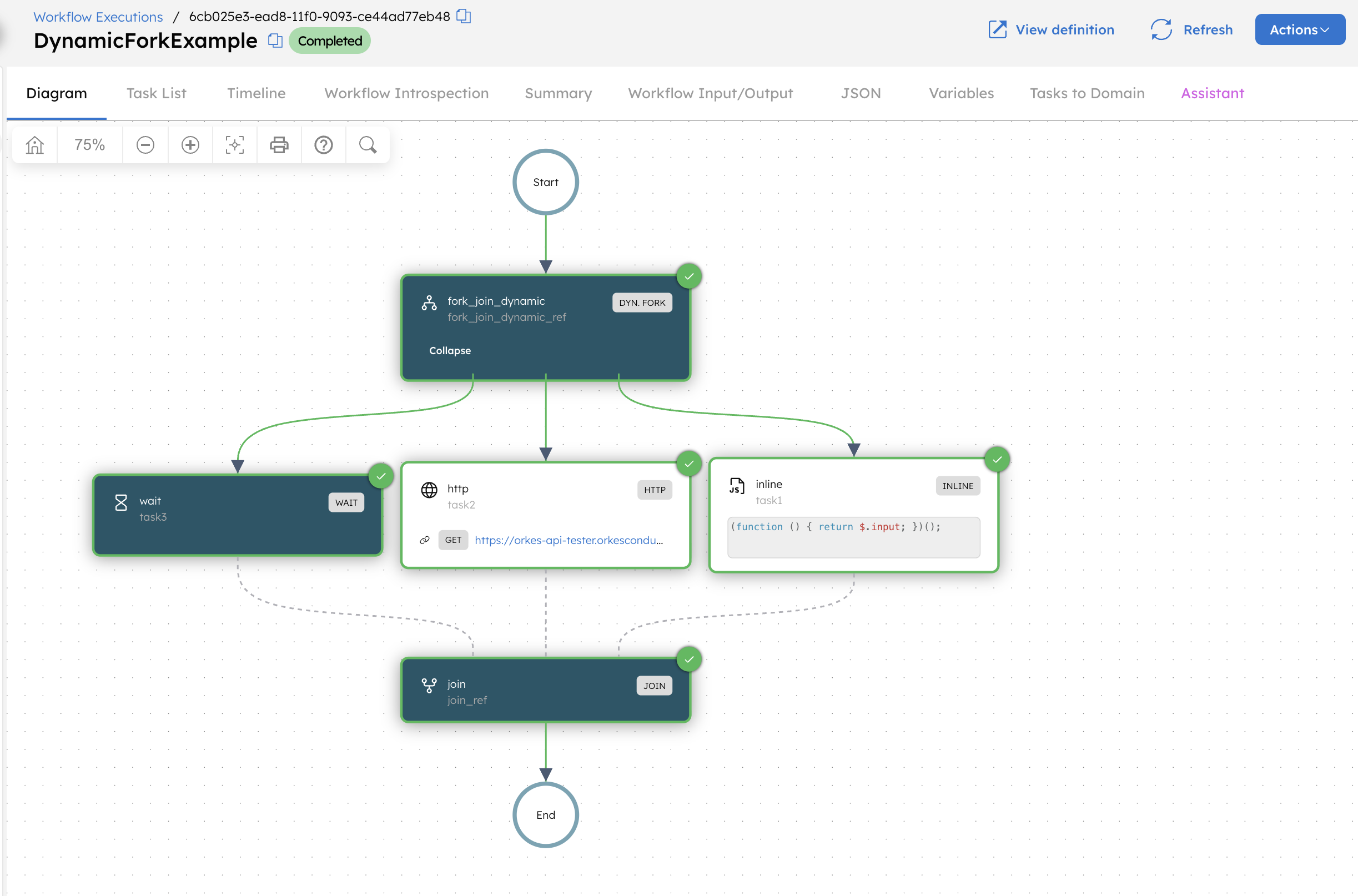Image resolution: width=1358 pixels, height=896 pixels.
Task: Click the print diagram icon
Action: [x=279, y=144]
